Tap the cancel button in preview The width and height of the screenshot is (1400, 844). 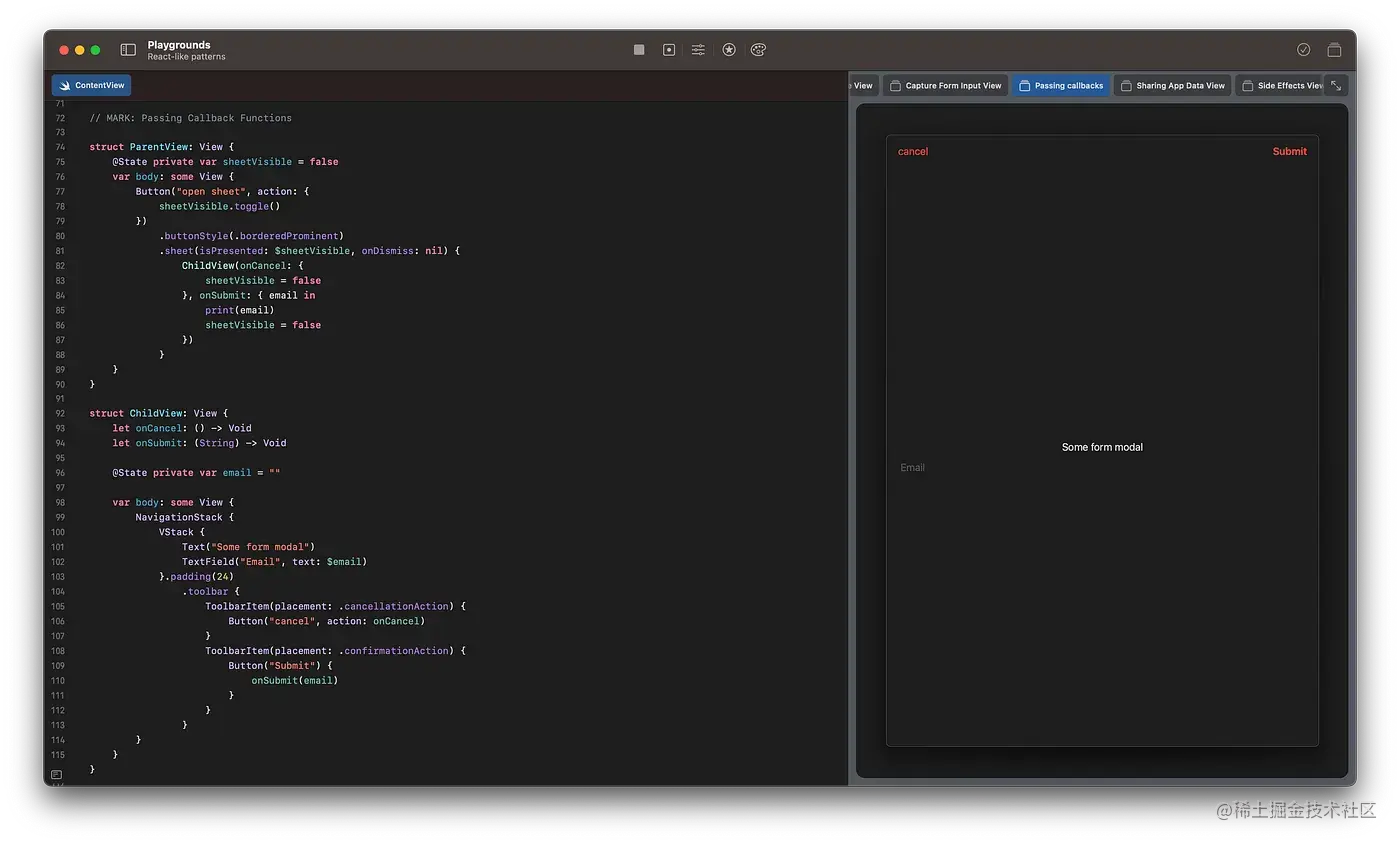[913, 152]
